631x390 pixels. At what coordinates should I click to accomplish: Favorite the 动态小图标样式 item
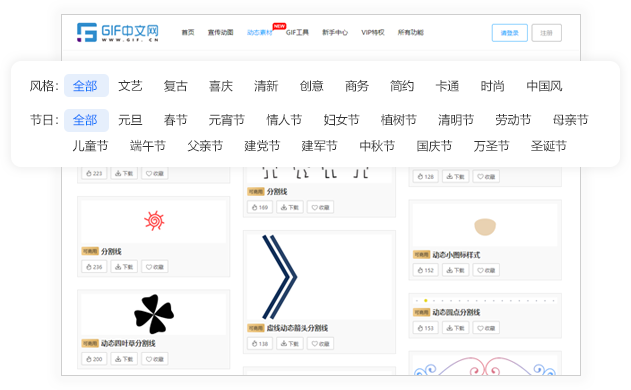486,270
